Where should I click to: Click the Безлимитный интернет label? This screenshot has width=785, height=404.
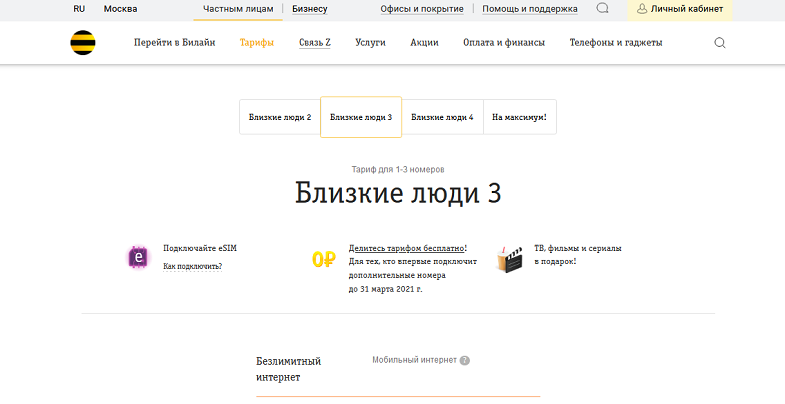click(288, 369)
